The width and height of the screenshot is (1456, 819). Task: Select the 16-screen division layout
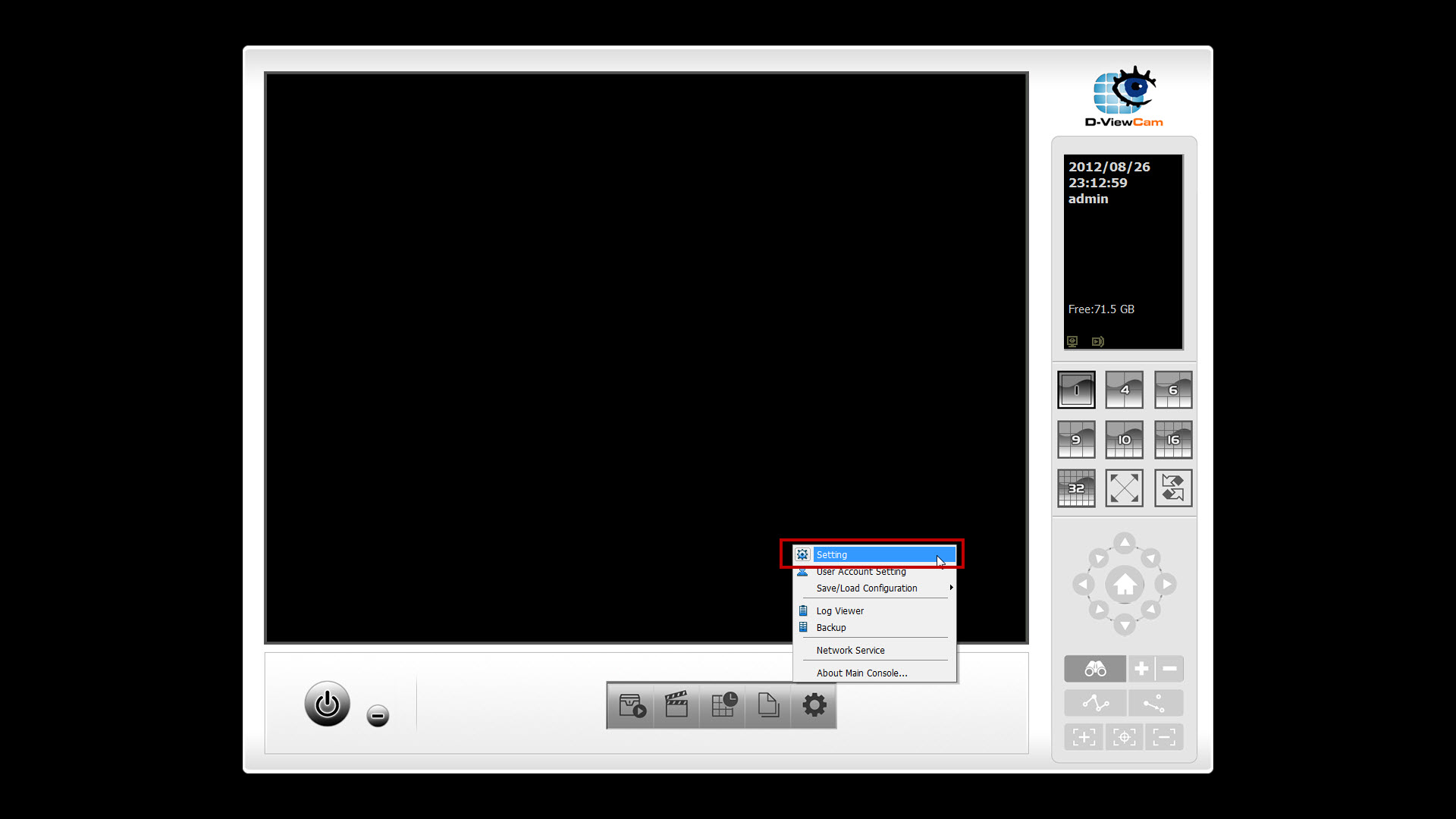tap(1172, 440)
